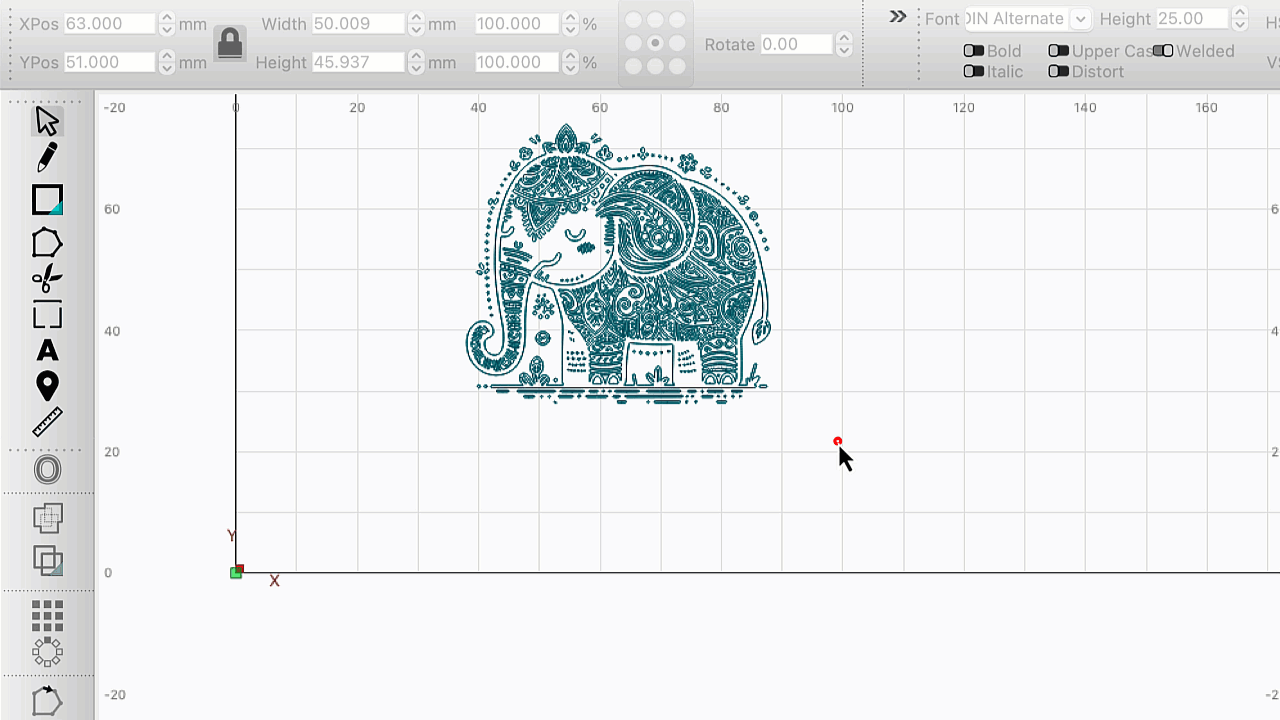Select center anchor point in nine-dot grid
1280x720 pixels.
[x=655, y=43]
